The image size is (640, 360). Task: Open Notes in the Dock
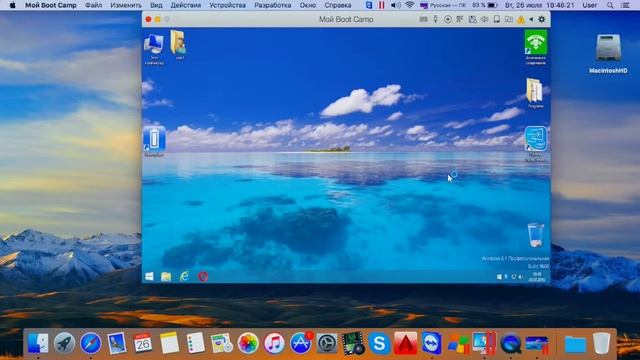tap(169, 343)
